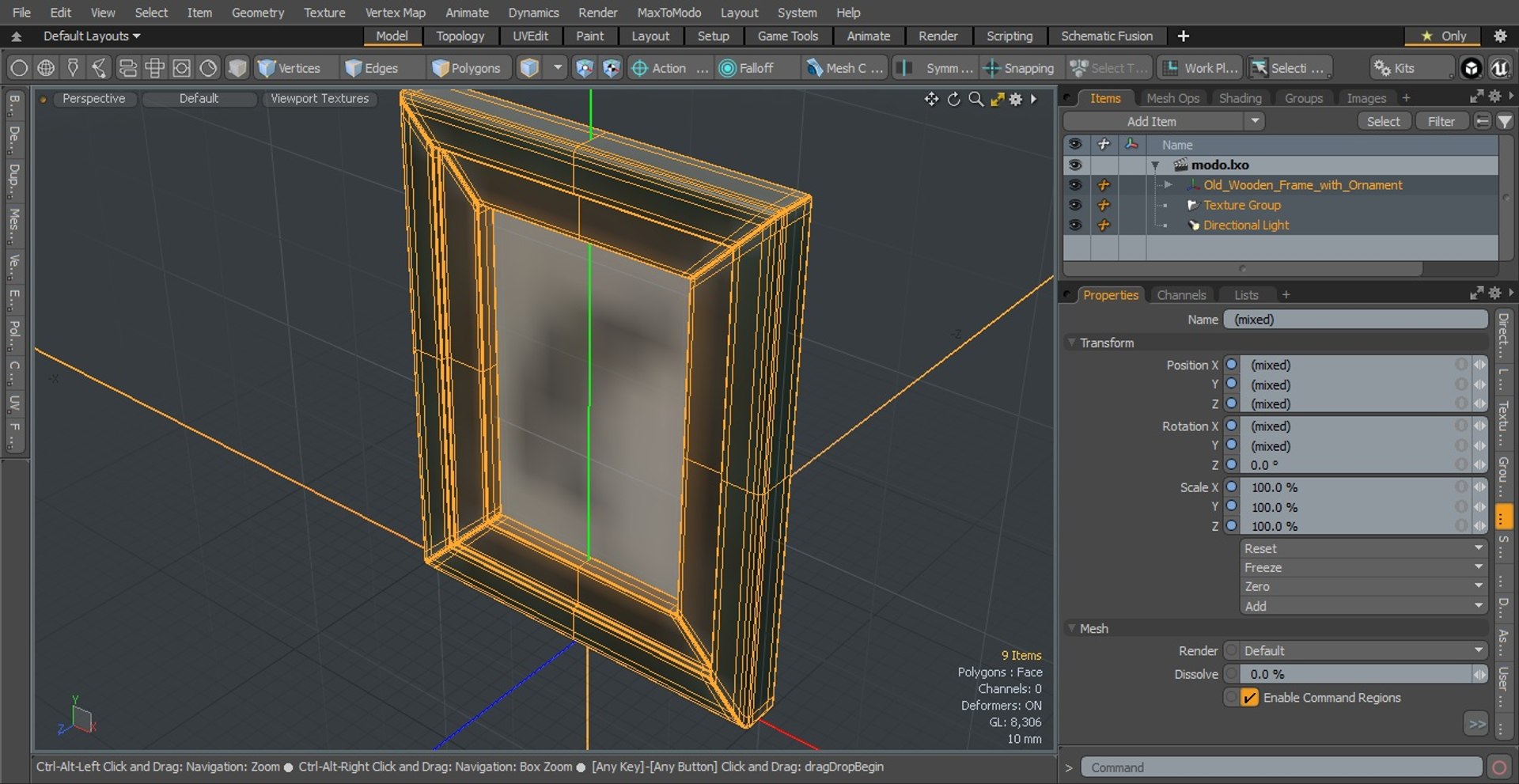The height and width of the screenshot is (784, 1519).
Task: Toggle visibility of Texture Group
Action: click(1074, 205)
